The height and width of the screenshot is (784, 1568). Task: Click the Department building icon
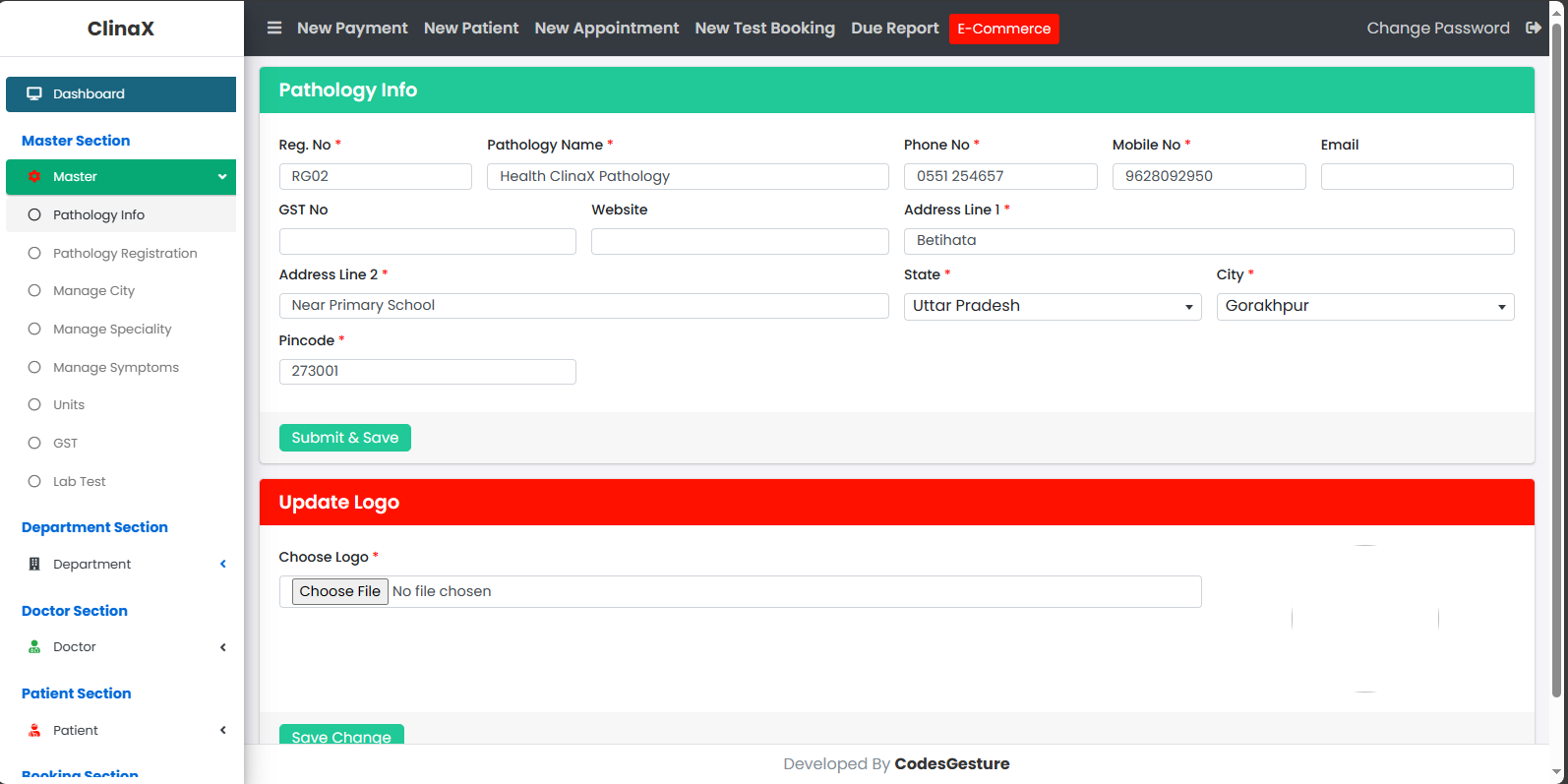coord(34,565)
